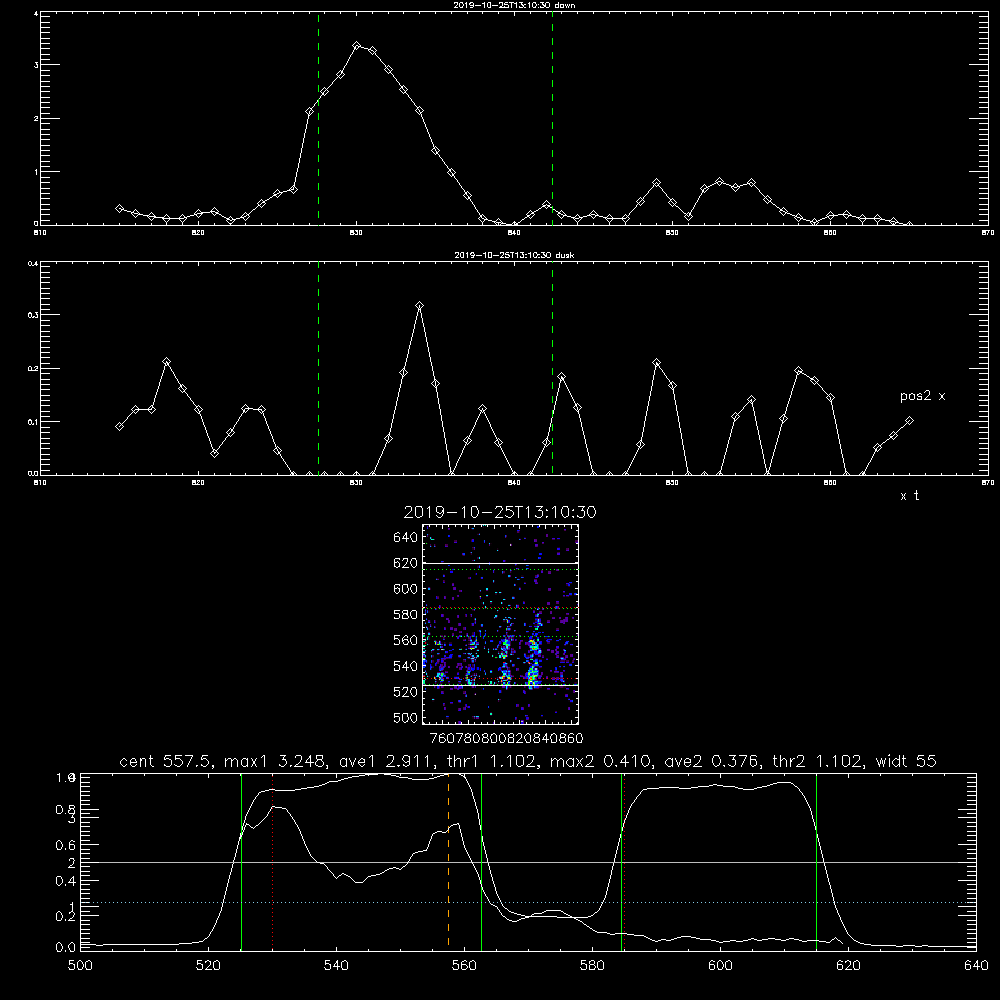Image resolution: width=1000 pixels, height=1000 pixels.
Task: Click the bottom plot x-axis label 640
Action: (976, 965)
